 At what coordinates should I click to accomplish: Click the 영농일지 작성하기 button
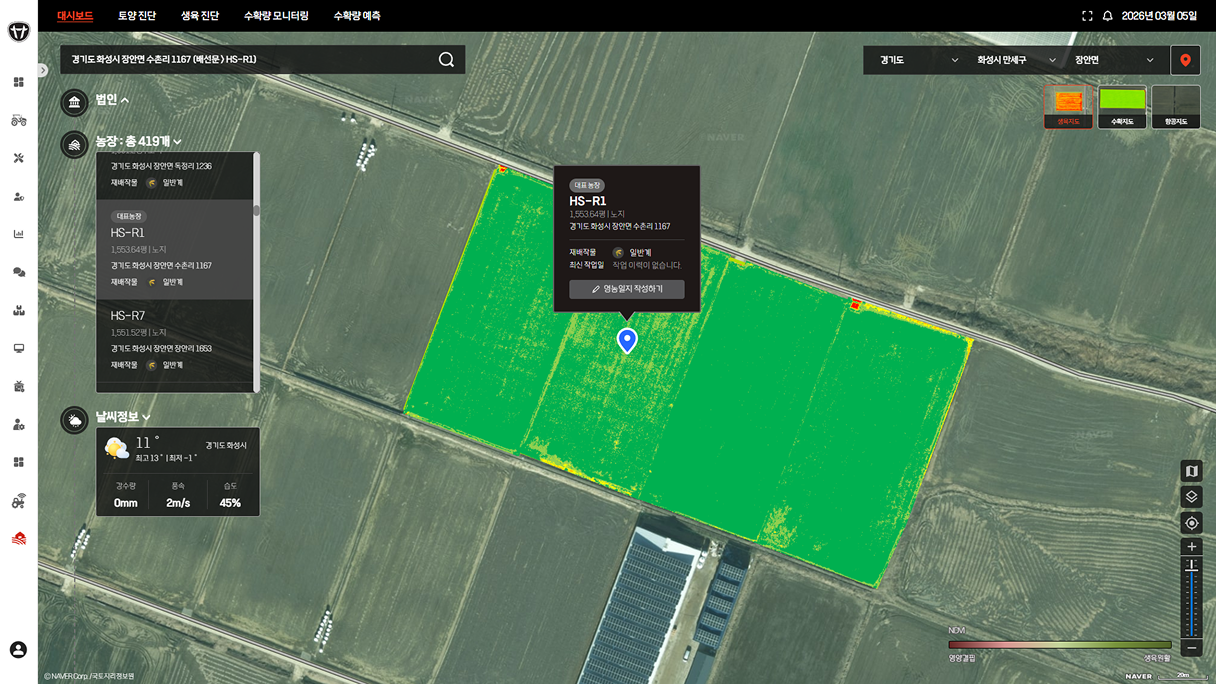627,289
